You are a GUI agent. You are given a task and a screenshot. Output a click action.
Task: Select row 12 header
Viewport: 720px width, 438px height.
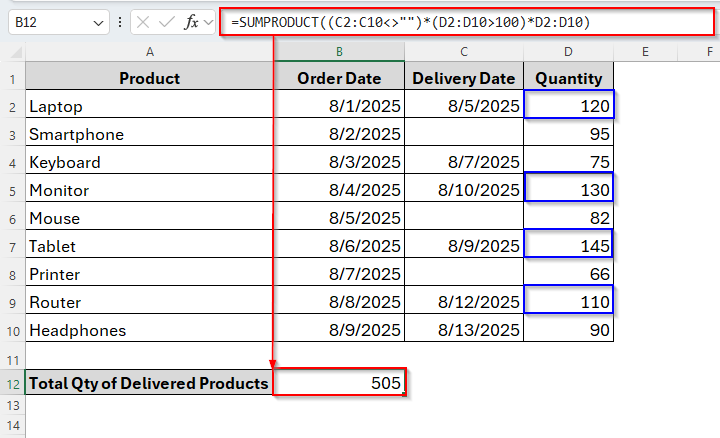click(x=13, y=382)
